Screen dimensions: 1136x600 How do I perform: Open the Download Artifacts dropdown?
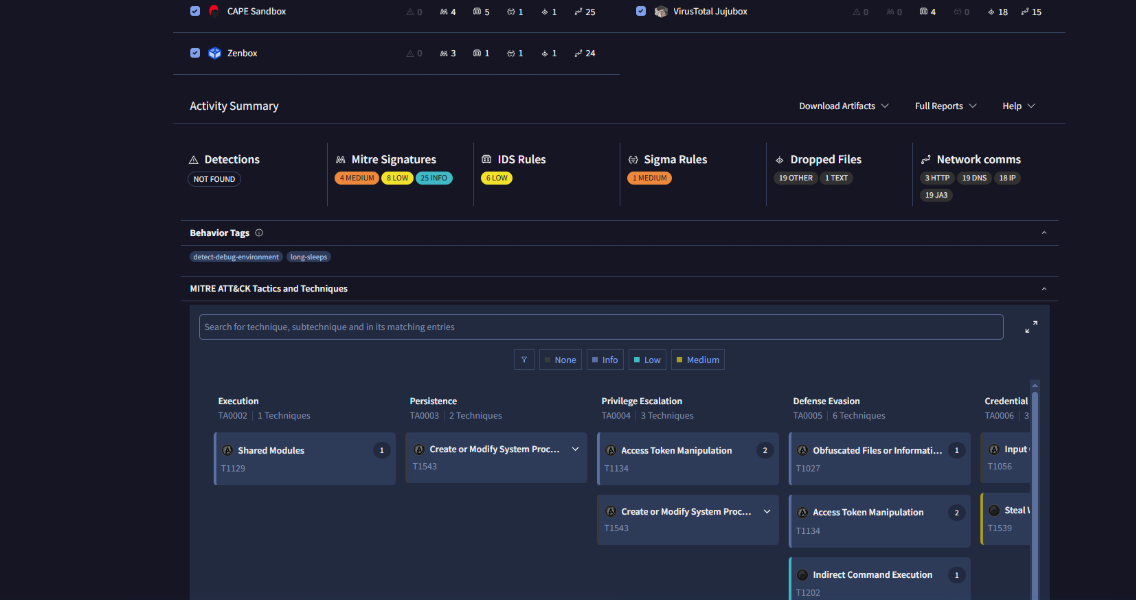pos(843,106)
